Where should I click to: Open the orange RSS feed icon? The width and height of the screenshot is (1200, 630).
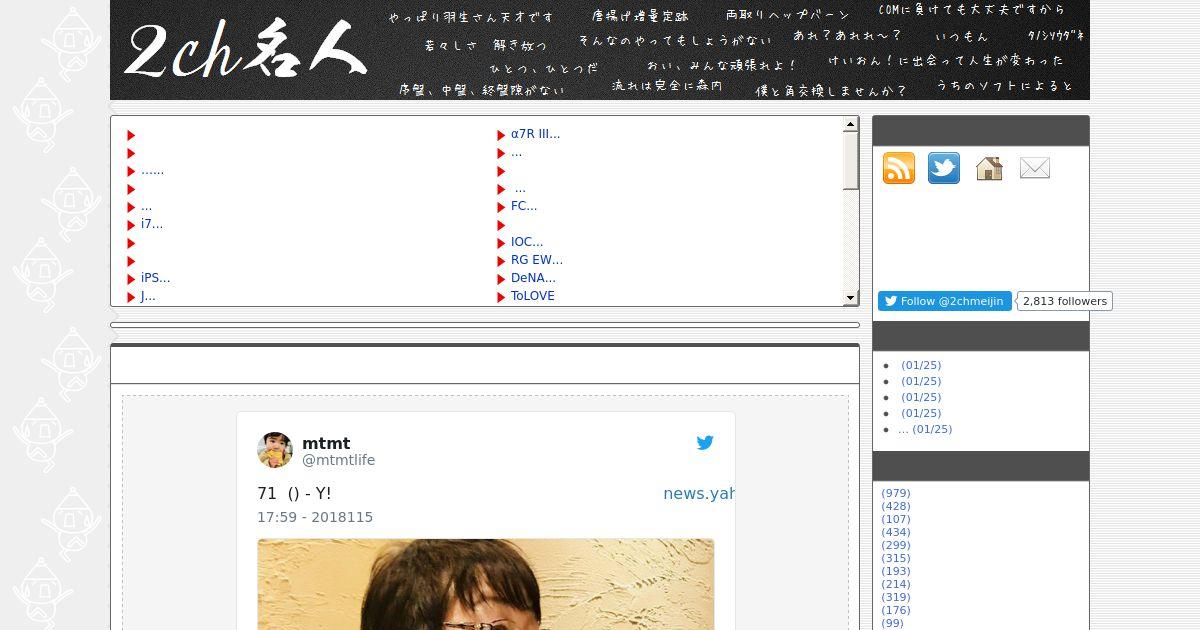(x=899, y=168)
